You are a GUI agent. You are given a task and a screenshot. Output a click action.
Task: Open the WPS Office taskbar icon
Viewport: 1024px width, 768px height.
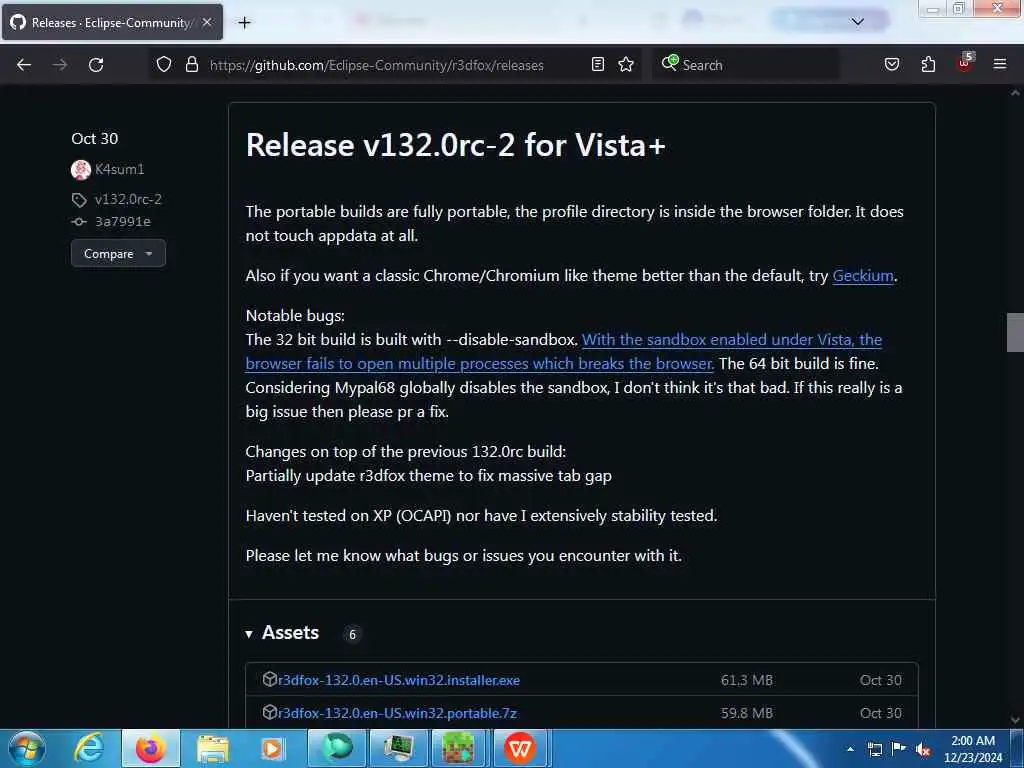[x=520, y=748]
